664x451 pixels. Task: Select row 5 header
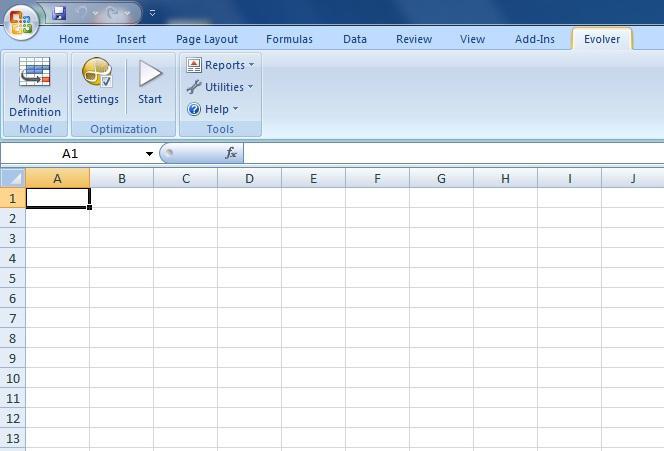pos(13,278)
